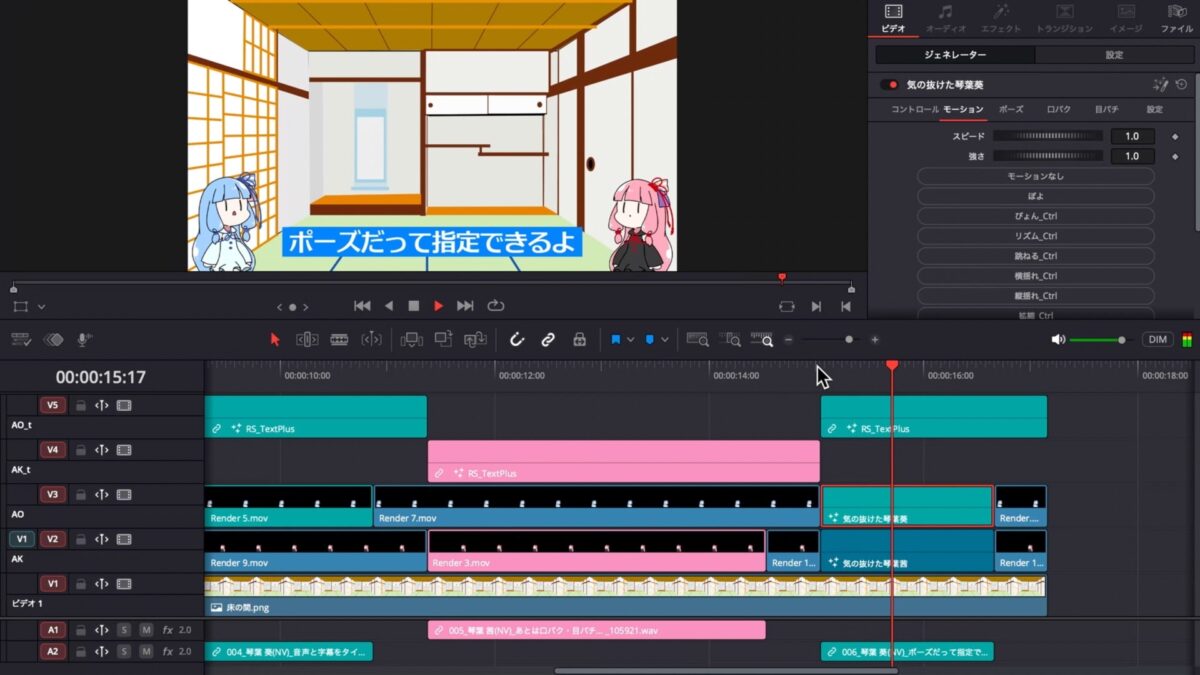Select the Trim edit mode tool

[307, 340]
